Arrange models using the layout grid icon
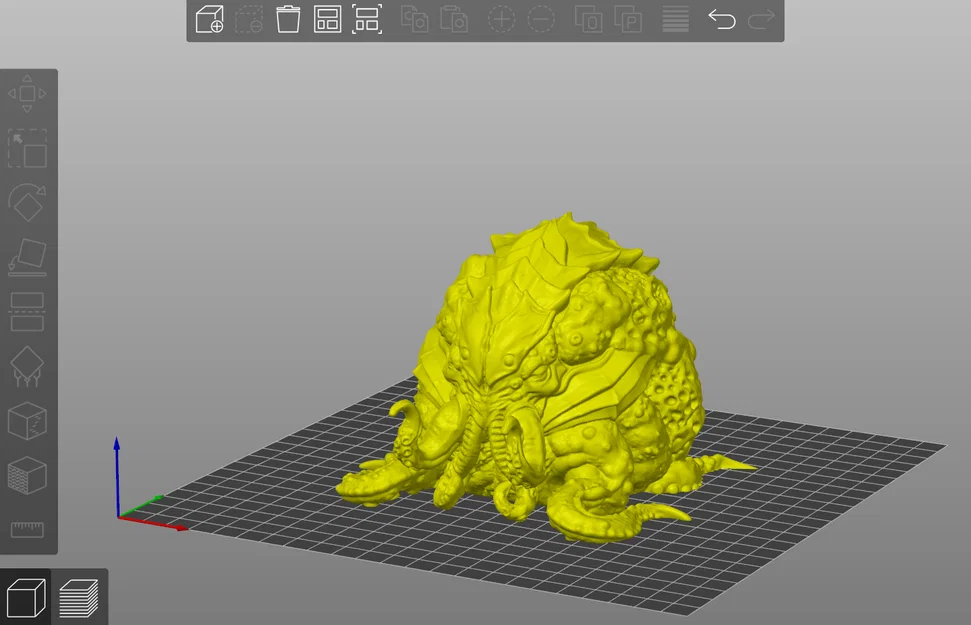Image resolution: width=971 pixels, height=625 pixels. coord(327,19)
